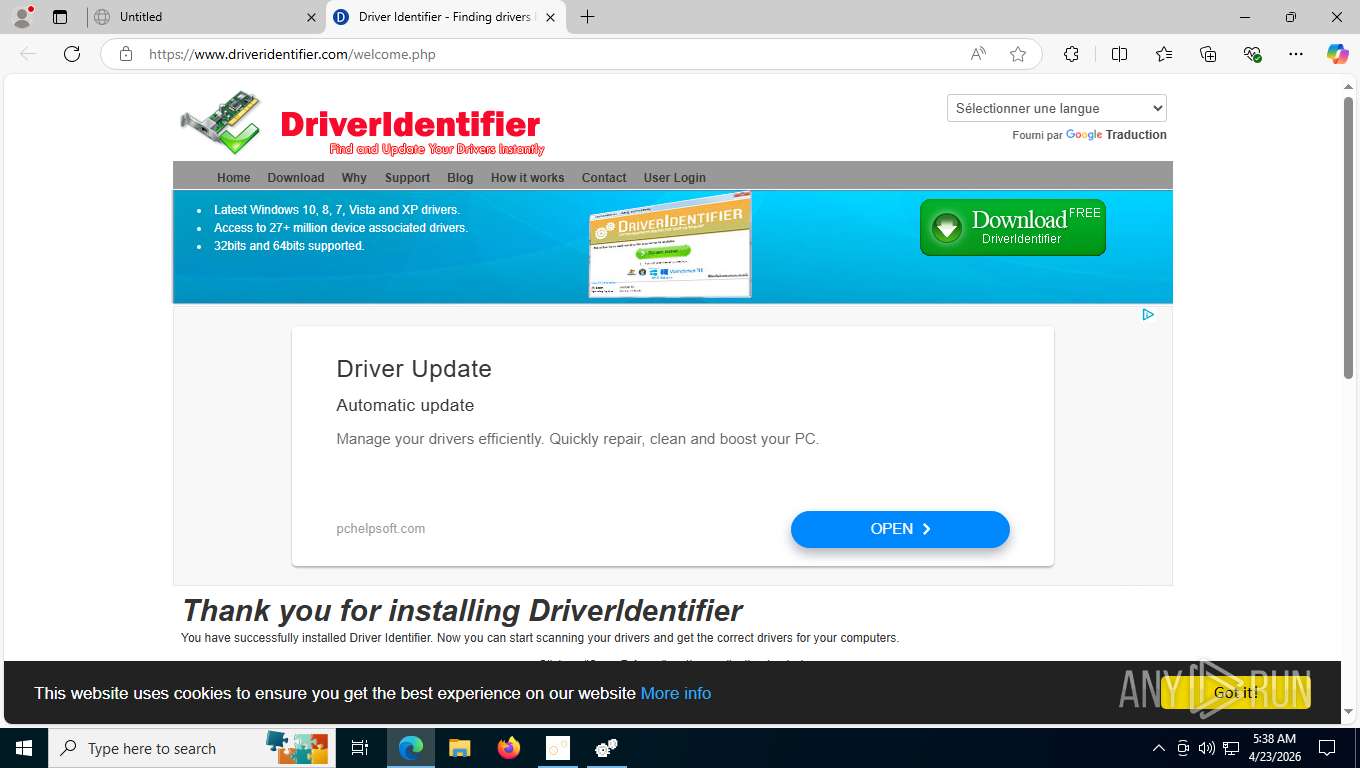Open the Windows Start menu
Viewport: 1360px width, 768px height.
coord(23,748)
